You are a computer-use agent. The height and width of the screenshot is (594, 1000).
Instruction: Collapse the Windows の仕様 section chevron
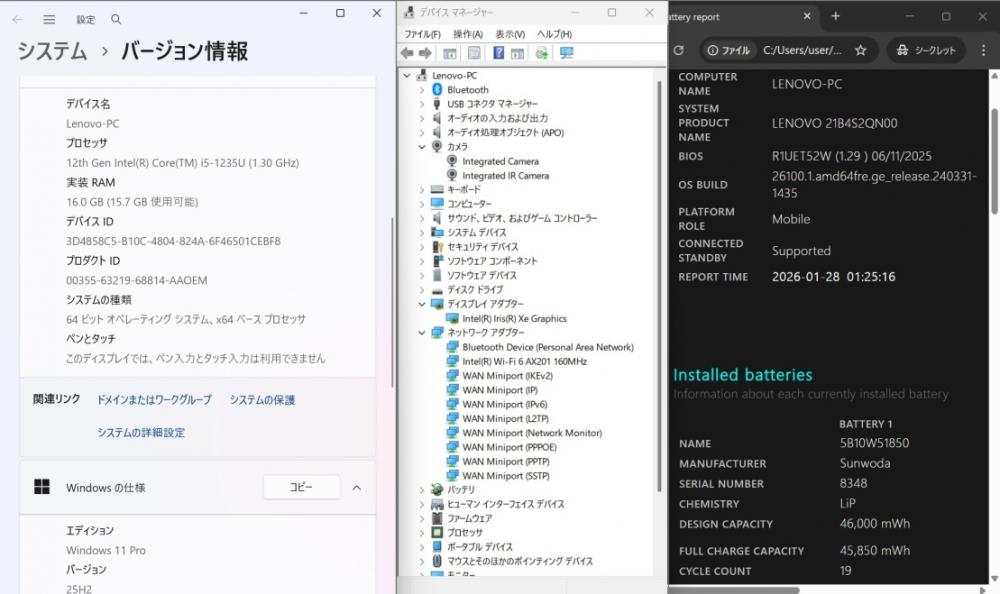coord(357,487)
